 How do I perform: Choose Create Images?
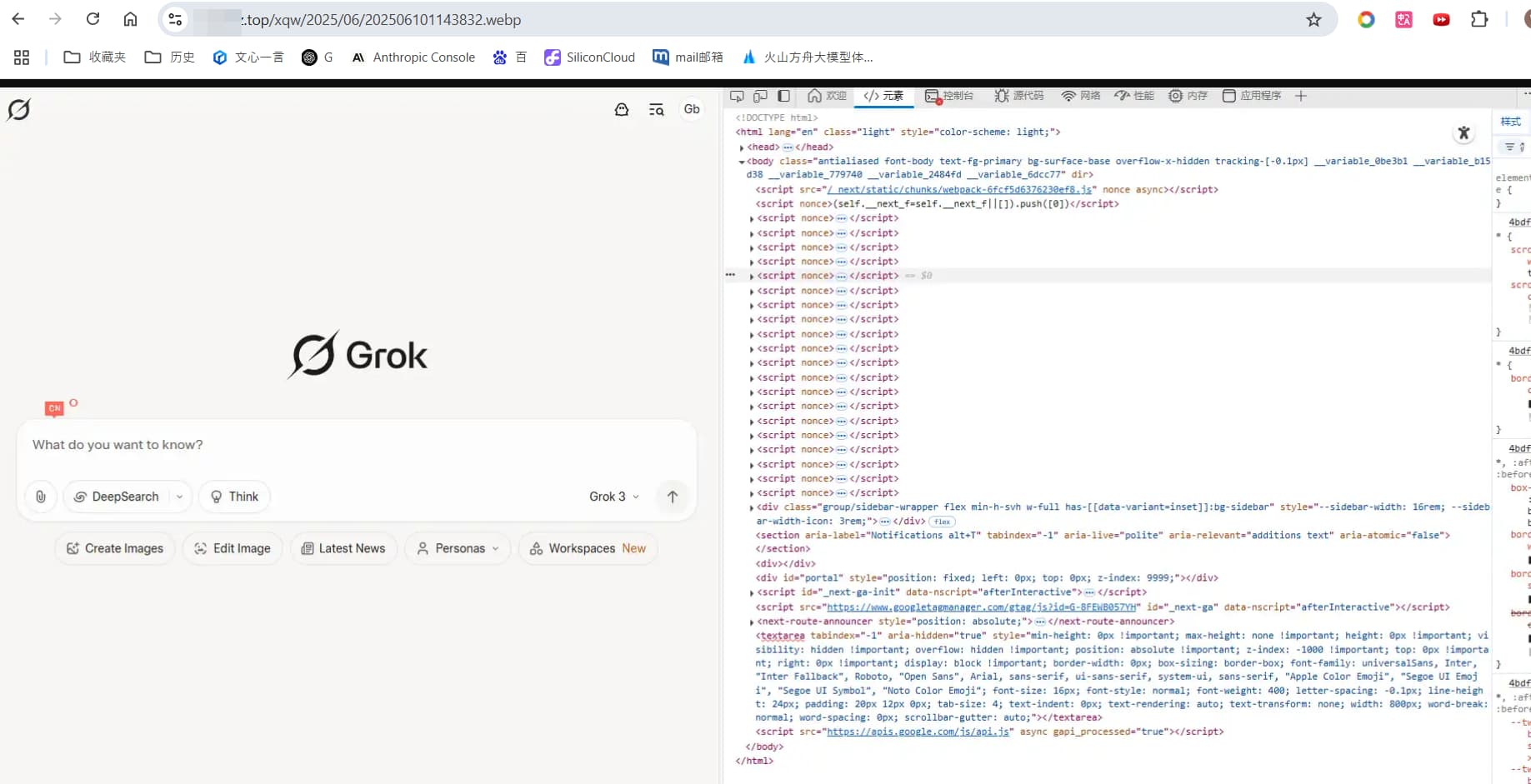(115, 548)
